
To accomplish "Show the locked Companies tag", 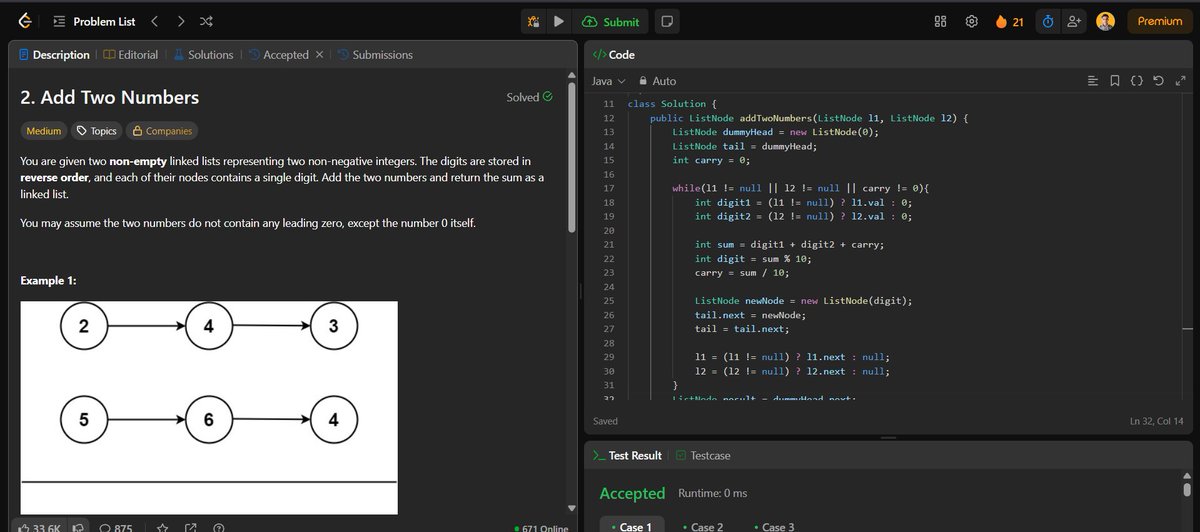I will [x=161, y=131].
